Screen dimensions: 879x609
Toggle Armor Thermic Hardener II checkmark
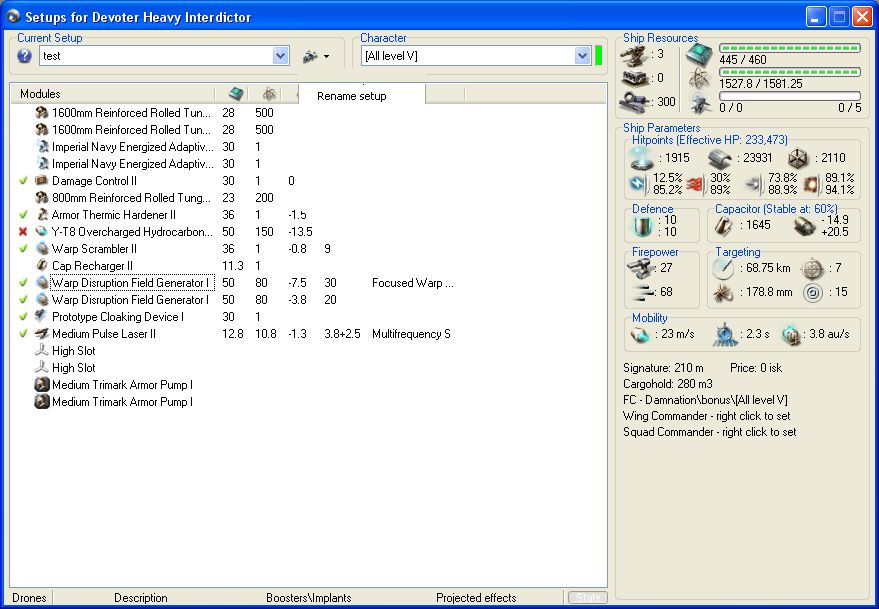(x=23, y=215)
